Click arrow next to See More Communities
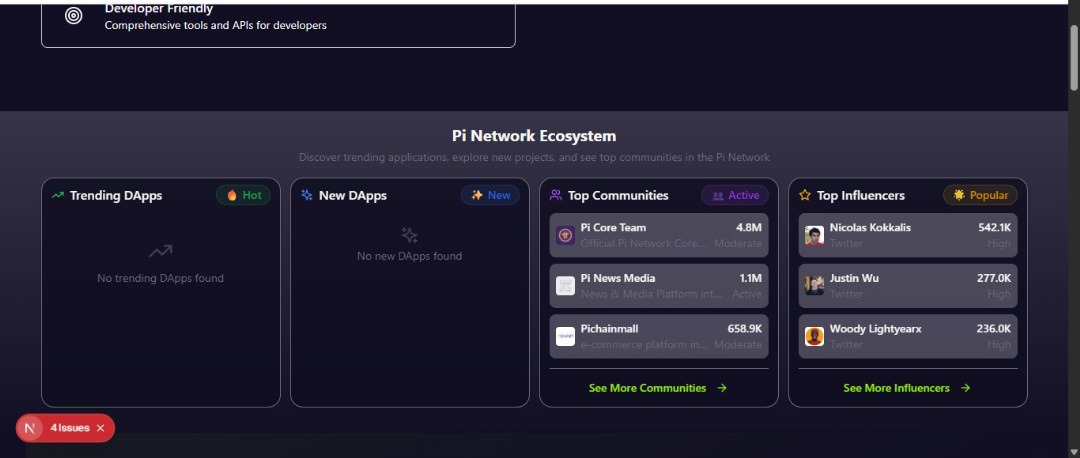Image resolution: width=1080 pixels, height=458 pixels. (x=722, y=388)
